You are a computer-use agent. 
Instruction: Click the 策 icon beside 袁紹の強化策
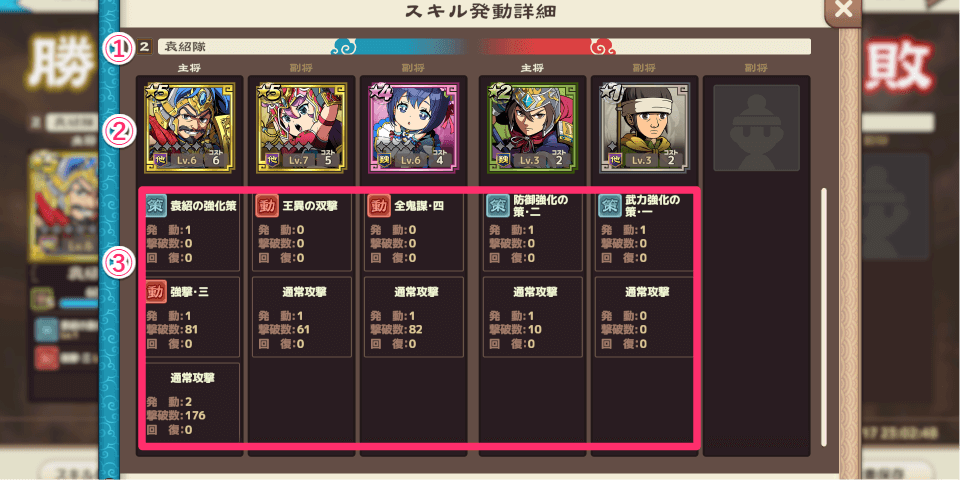(157, 206)
